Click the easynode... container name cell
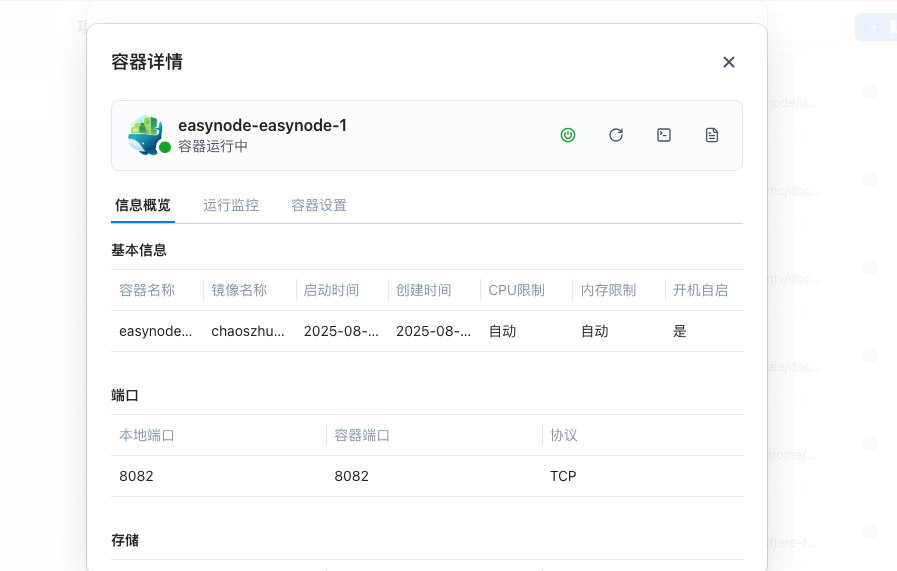This screenshot has height=571, width=897. tap(155, 331)
